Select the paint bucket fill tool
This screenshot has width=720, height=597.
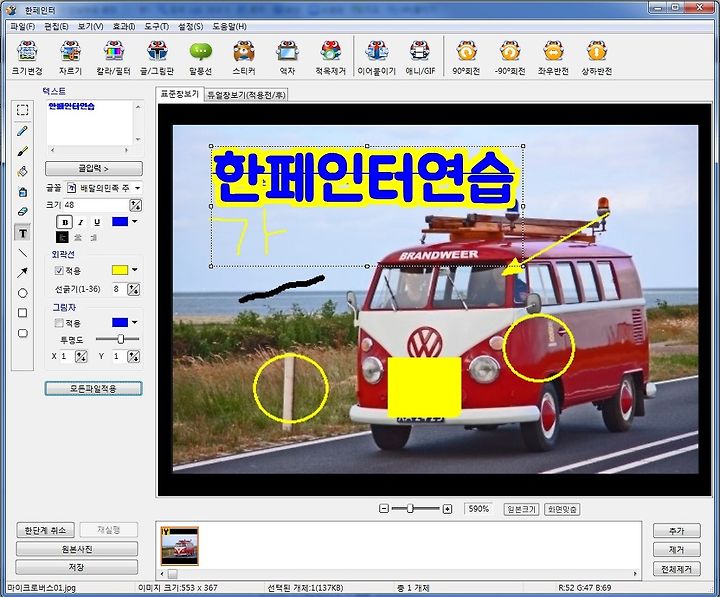(22, 171)
